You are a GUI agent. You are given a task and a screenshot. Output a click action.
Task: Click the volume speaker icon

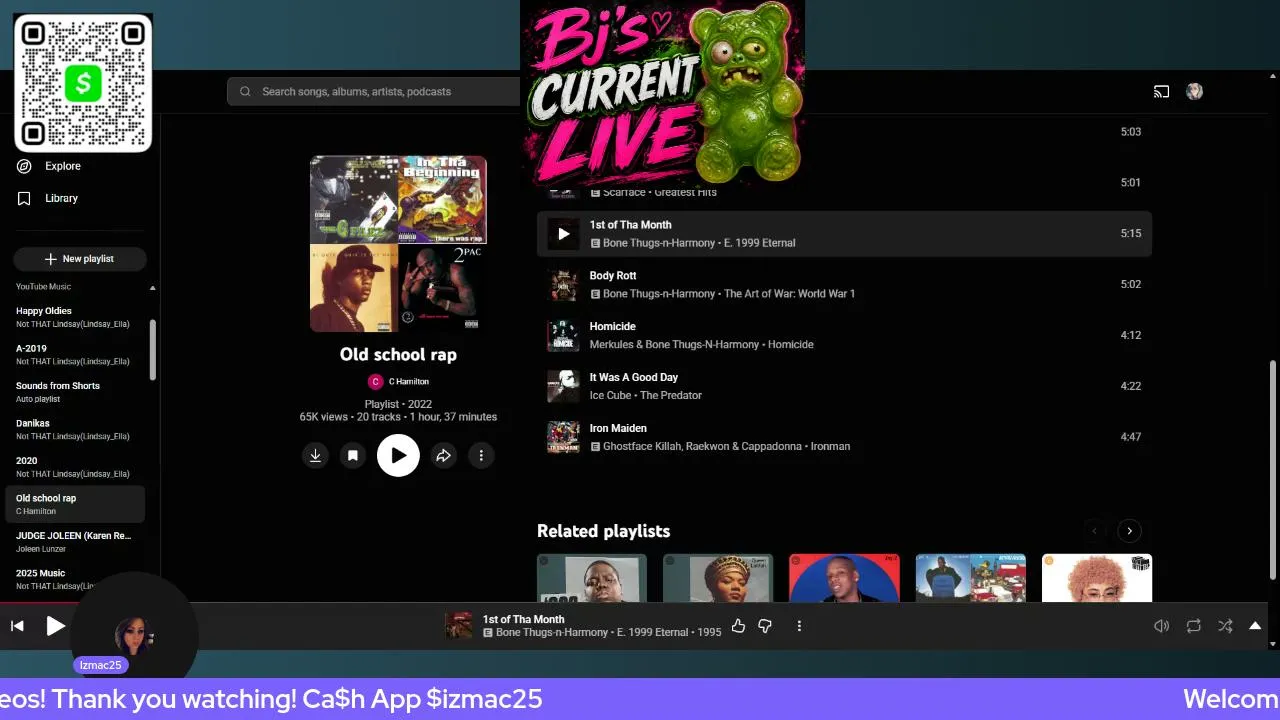tap(1161, 626)
